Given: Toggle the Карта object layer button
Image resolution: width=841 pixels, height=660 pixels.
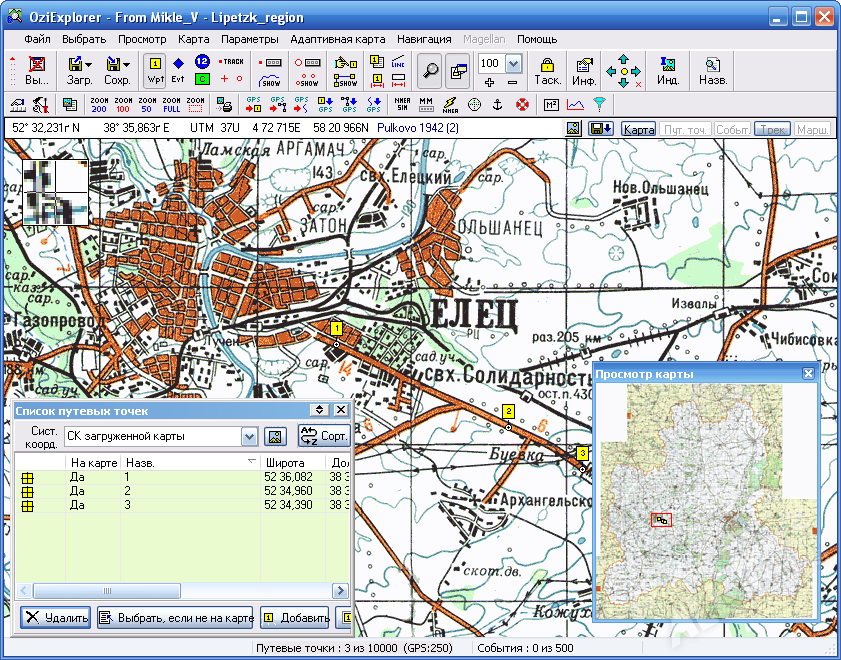Looking at the screenshot, I should 637,129.
